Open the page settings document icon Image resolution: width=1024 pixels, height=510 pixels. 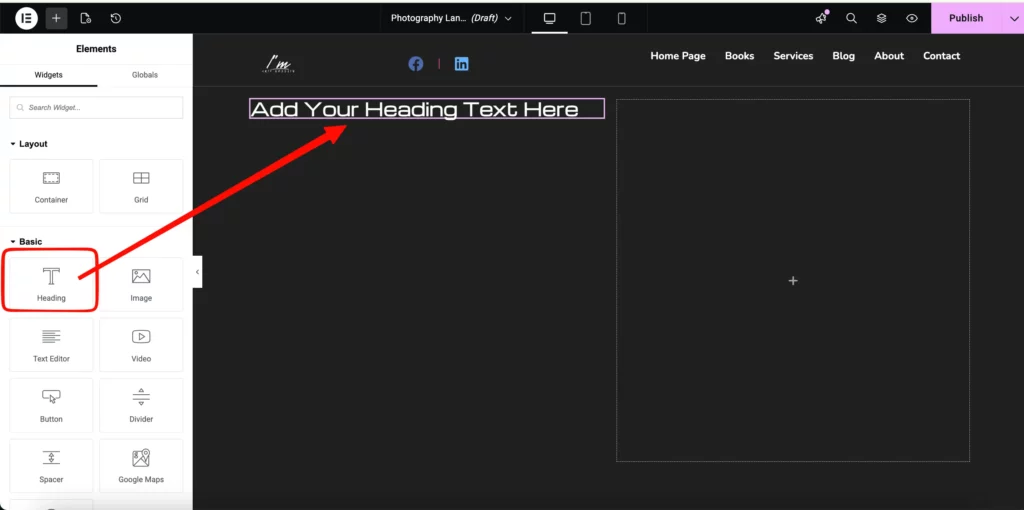coord(86,18)
